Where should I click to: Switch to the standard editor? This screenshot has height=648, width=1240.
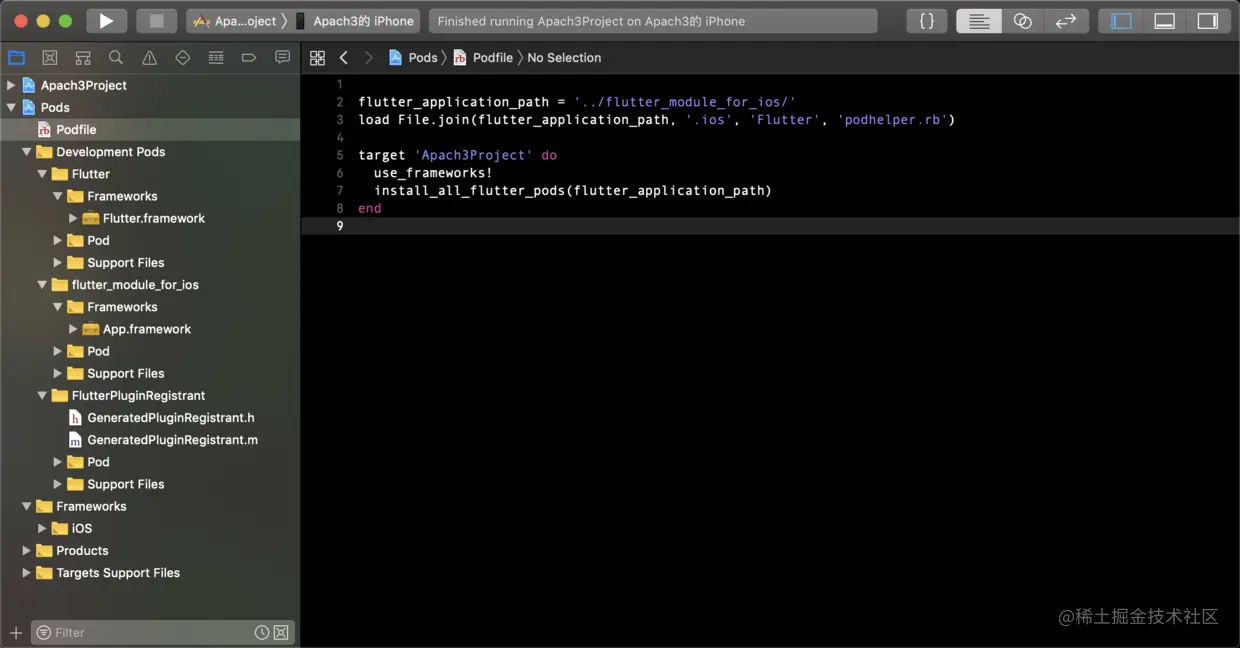point(979,21)
